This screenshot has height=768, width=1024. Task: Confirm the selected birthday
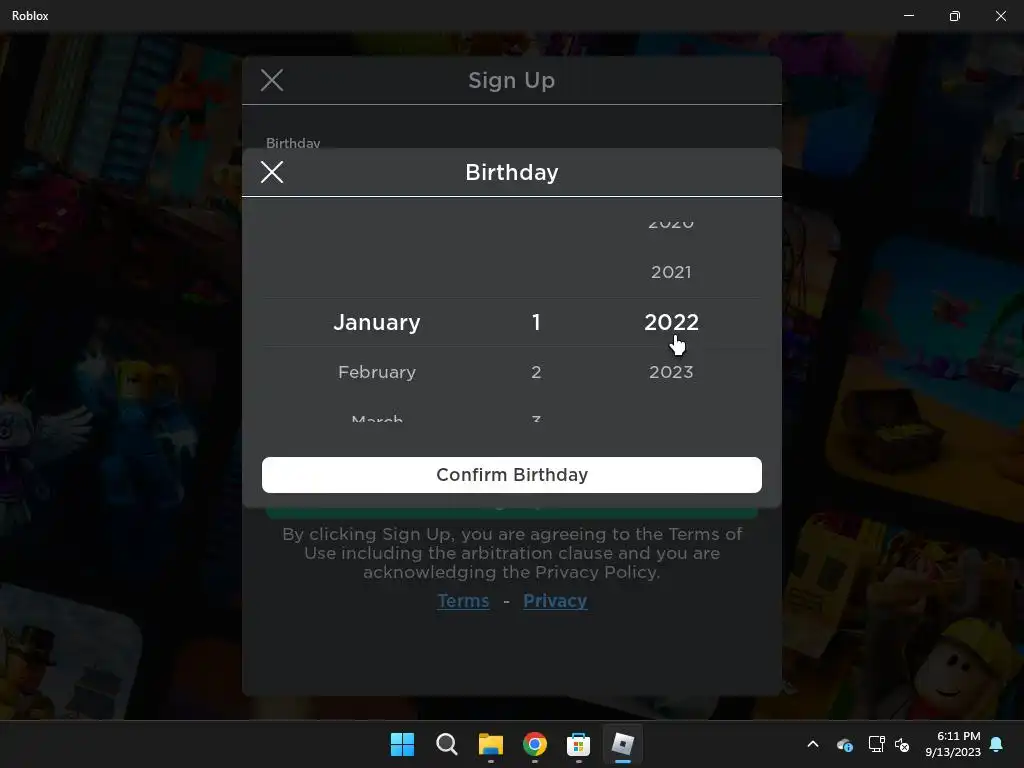(x=511, y=475)
